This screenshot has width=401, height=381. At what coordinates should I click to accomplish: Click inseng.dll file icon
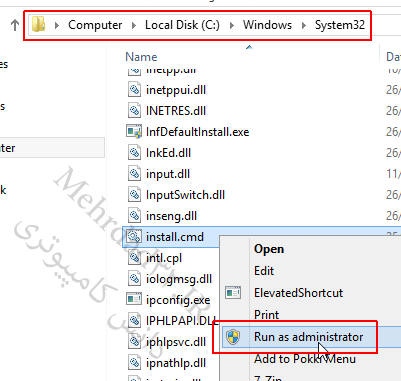pos(134,216)
